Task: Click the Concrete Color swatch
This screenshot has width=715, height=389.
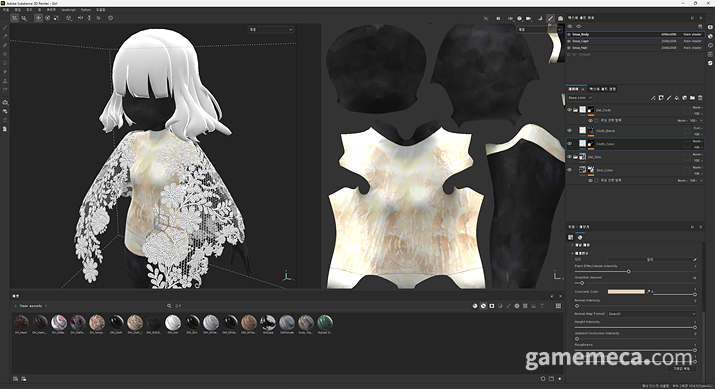Action: coord(626,291)
